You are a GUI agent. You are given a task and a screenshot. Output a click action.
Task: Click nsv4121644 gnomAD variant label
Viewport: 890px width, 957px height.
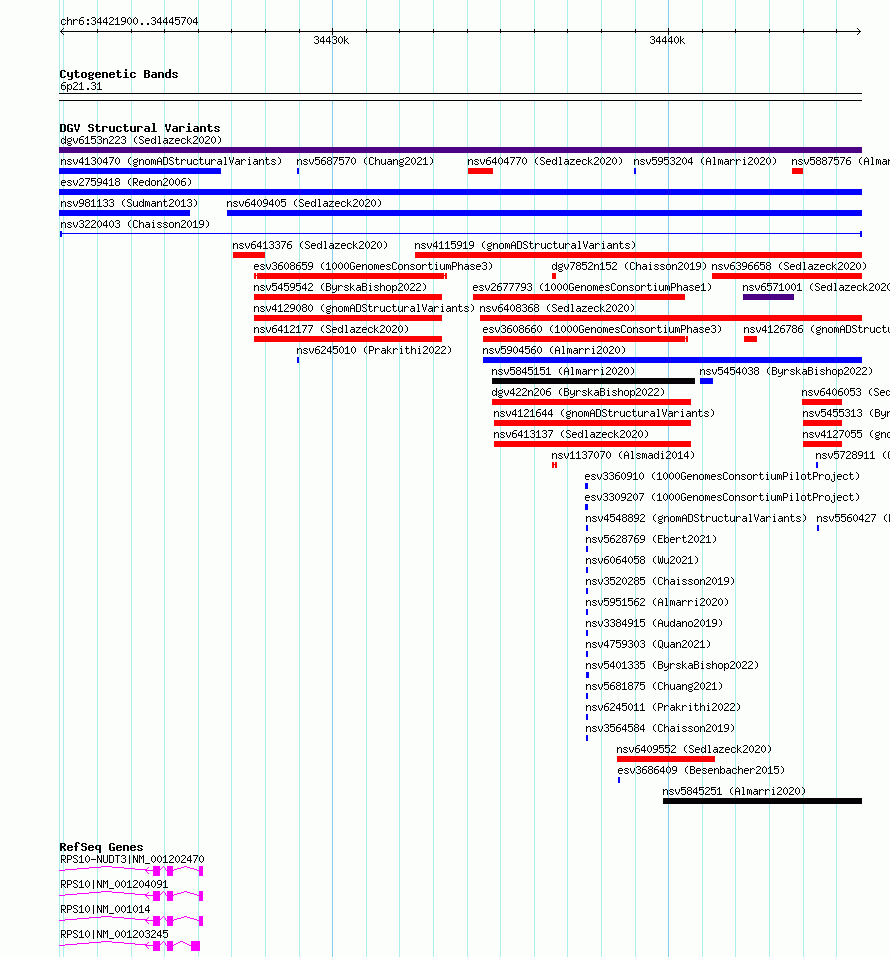(x=604, y=414)
